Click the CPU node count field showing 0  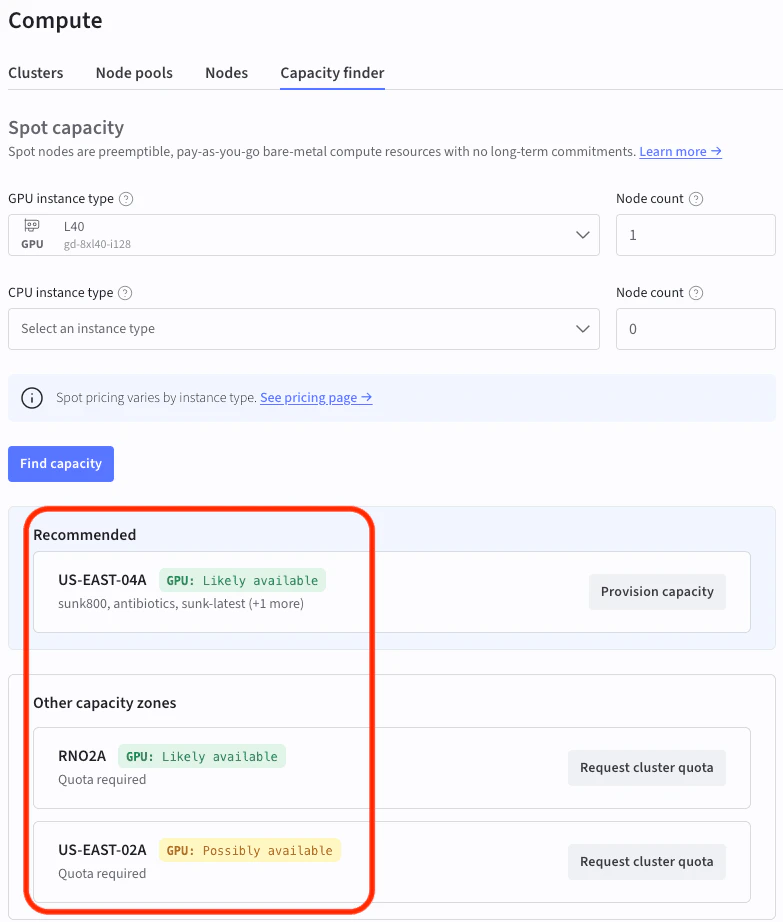[695, 329]
